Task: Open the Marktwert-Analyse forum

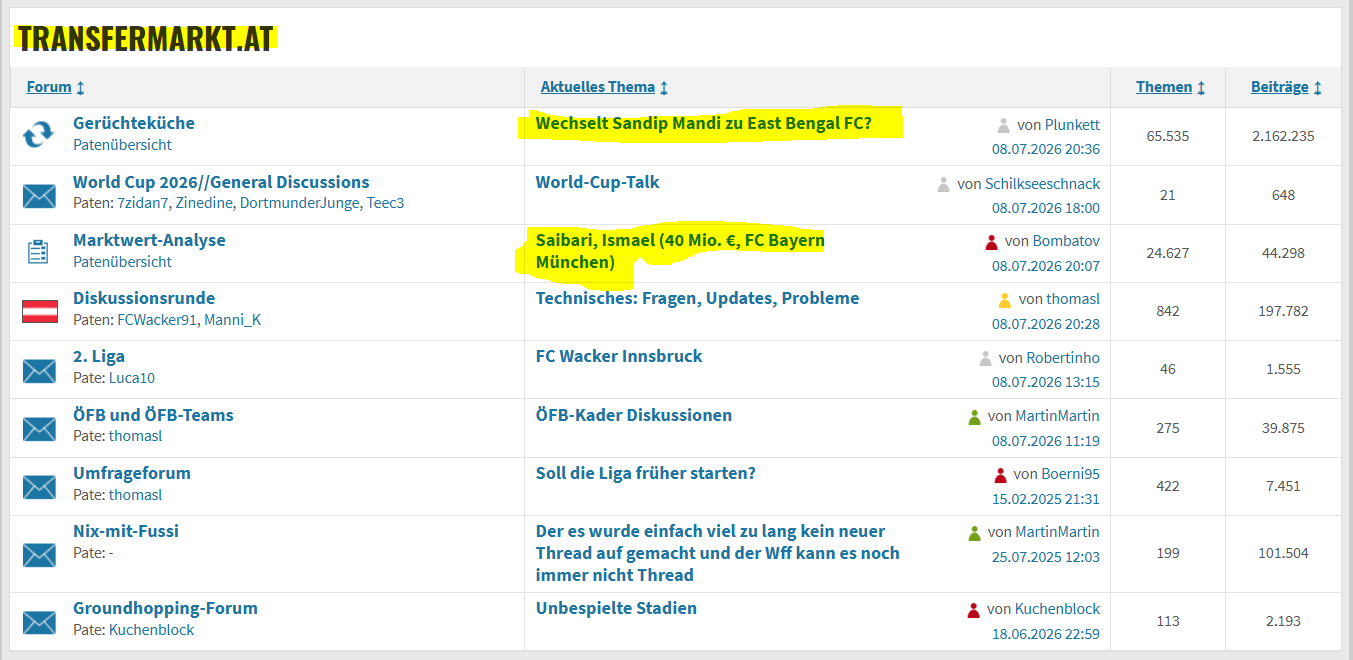Action: coord(149,240)
